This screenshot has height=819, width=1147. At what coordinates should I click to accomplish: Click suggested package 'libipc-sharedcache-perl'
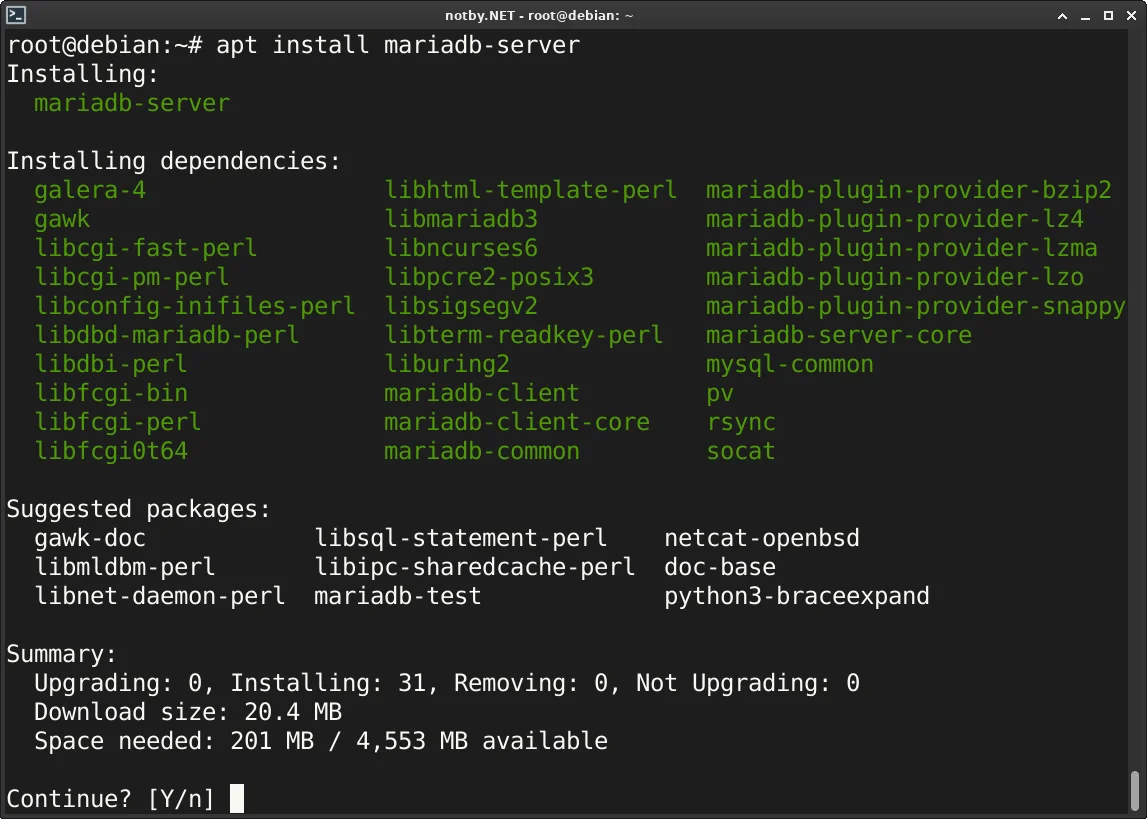pyautogui.click(x=475, y=567)
